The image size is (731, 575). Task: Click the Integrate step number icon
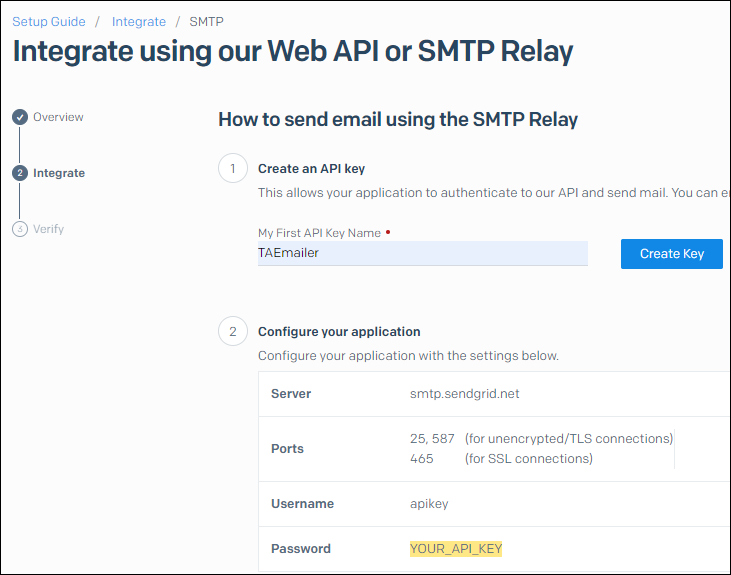20,173
